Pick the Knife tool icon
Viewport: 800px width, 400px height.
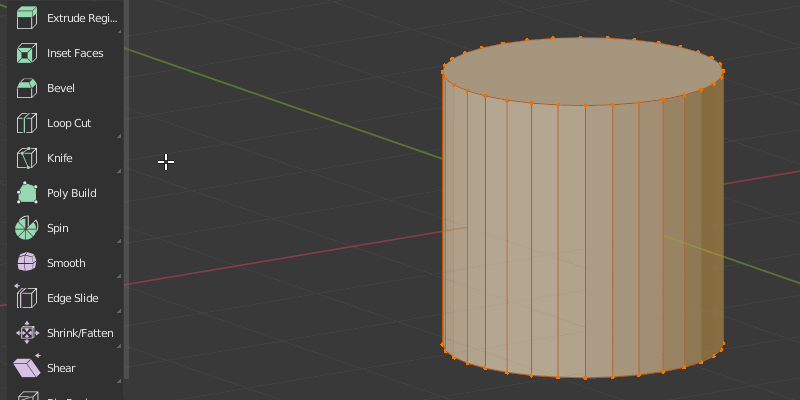tap(27, 158)
